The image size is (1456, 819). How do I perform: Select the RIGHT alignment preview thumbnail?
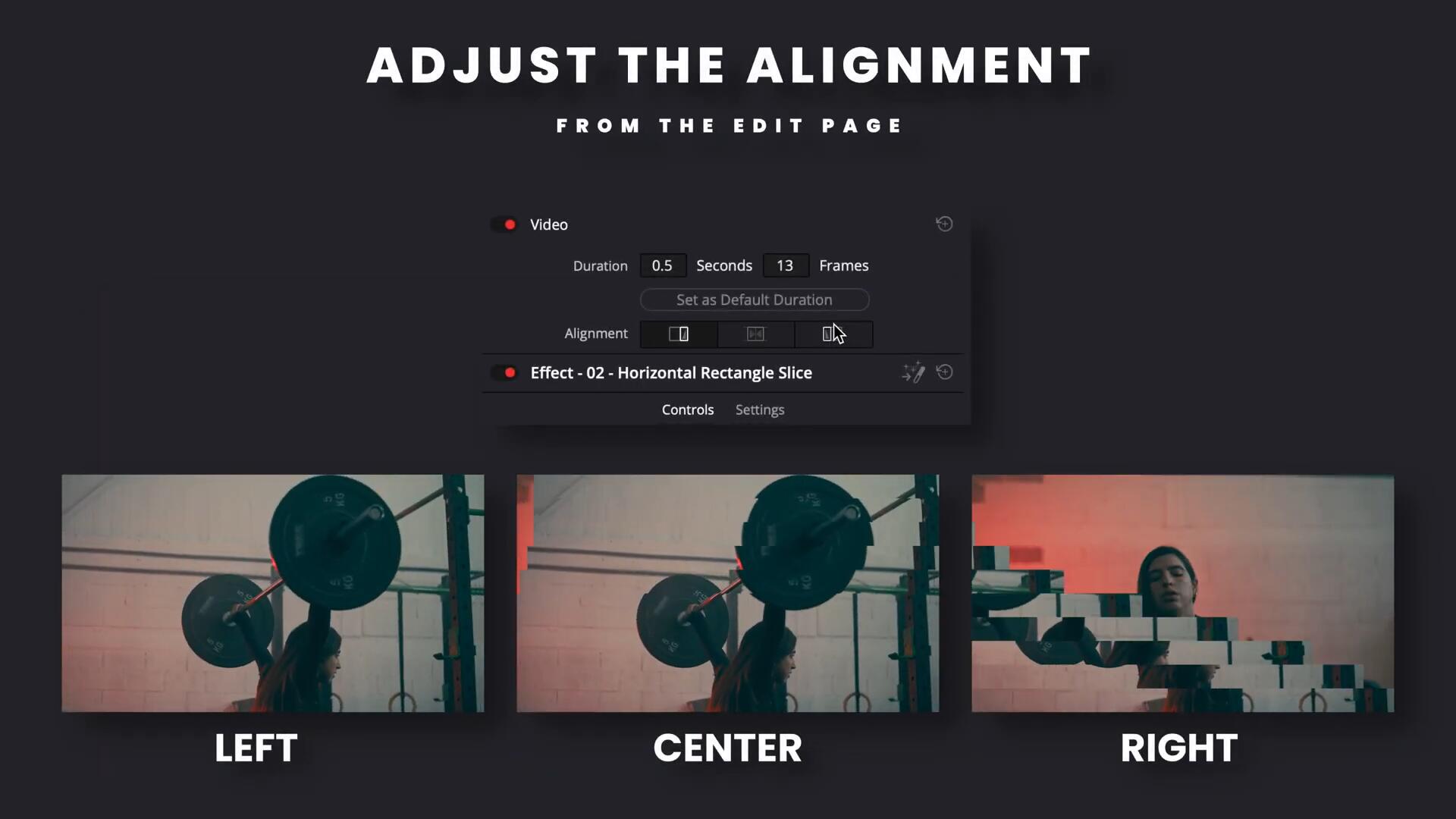[x=1183, y=593]
